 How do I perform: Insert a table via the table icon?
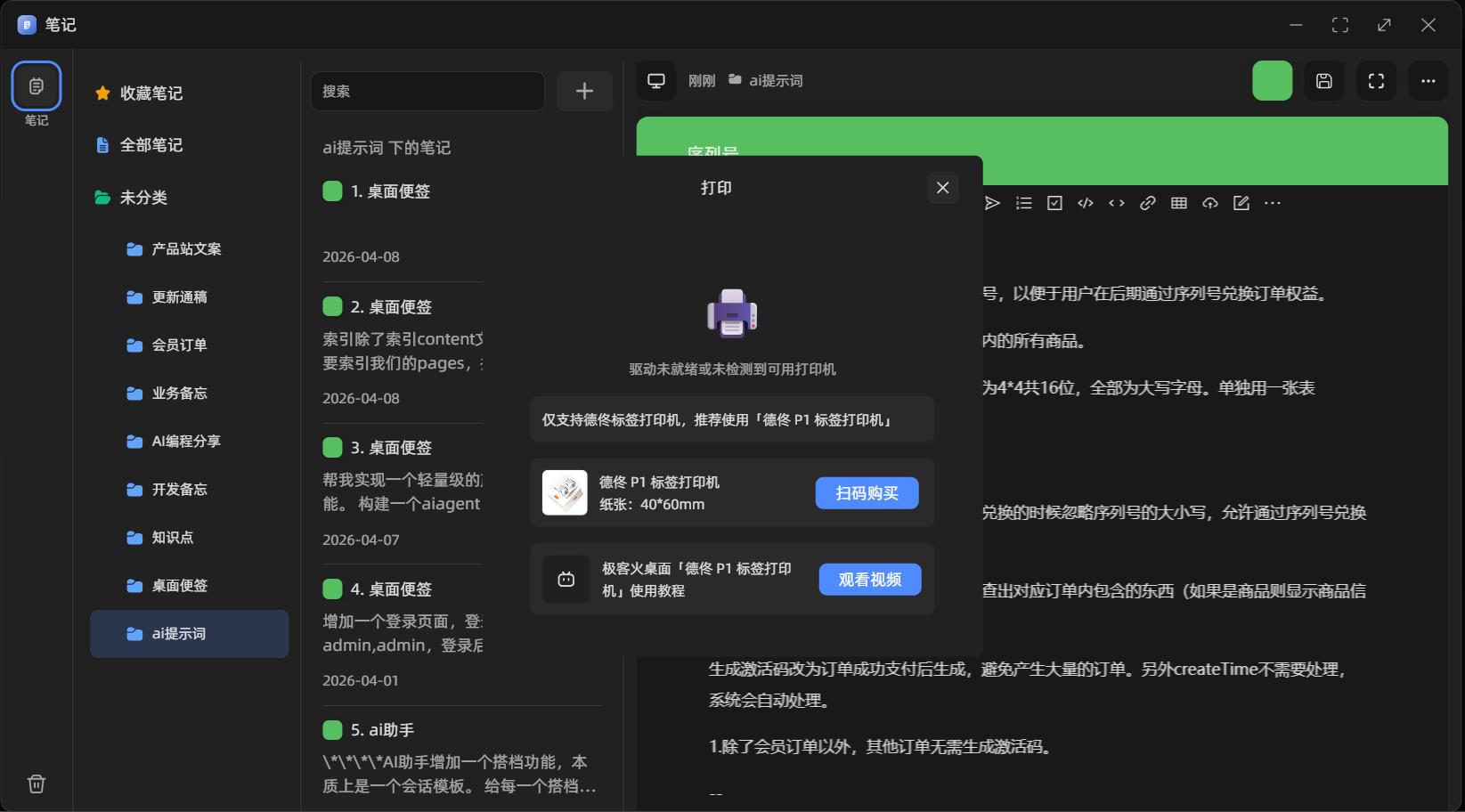pyautogui.click(x=1178, y=202)
